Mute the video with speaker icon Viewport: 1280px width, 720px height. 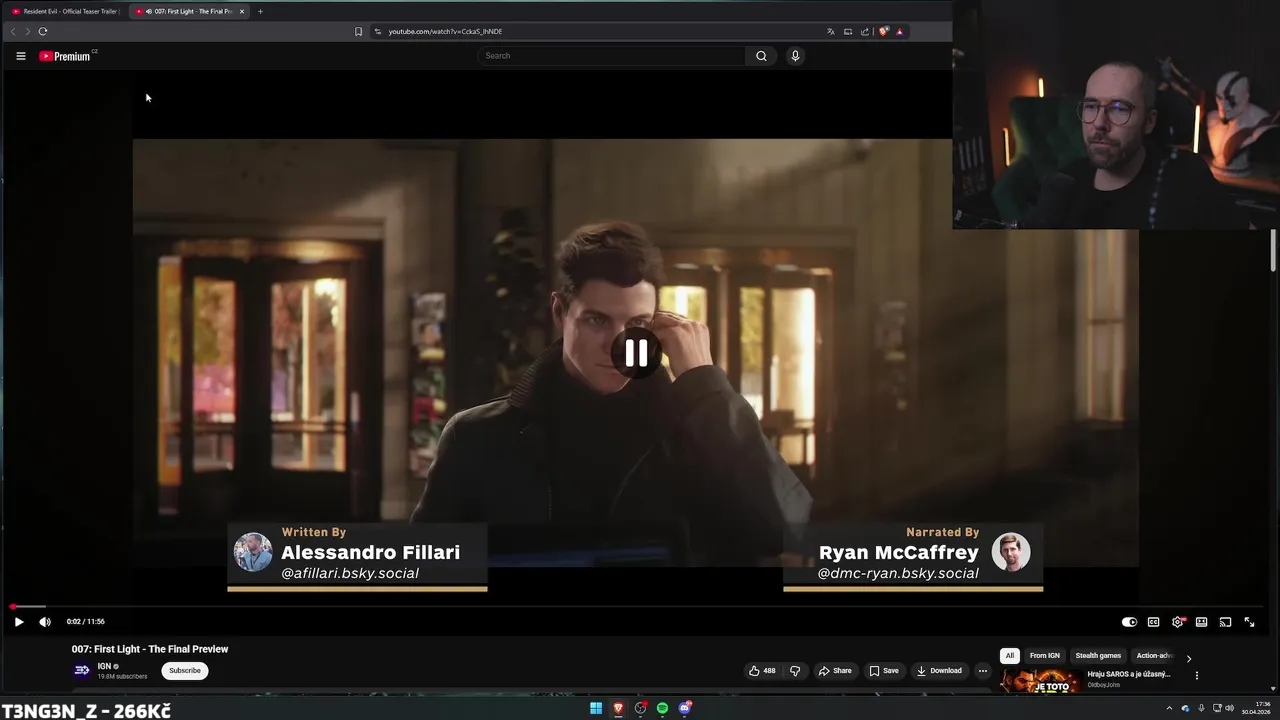45,622
